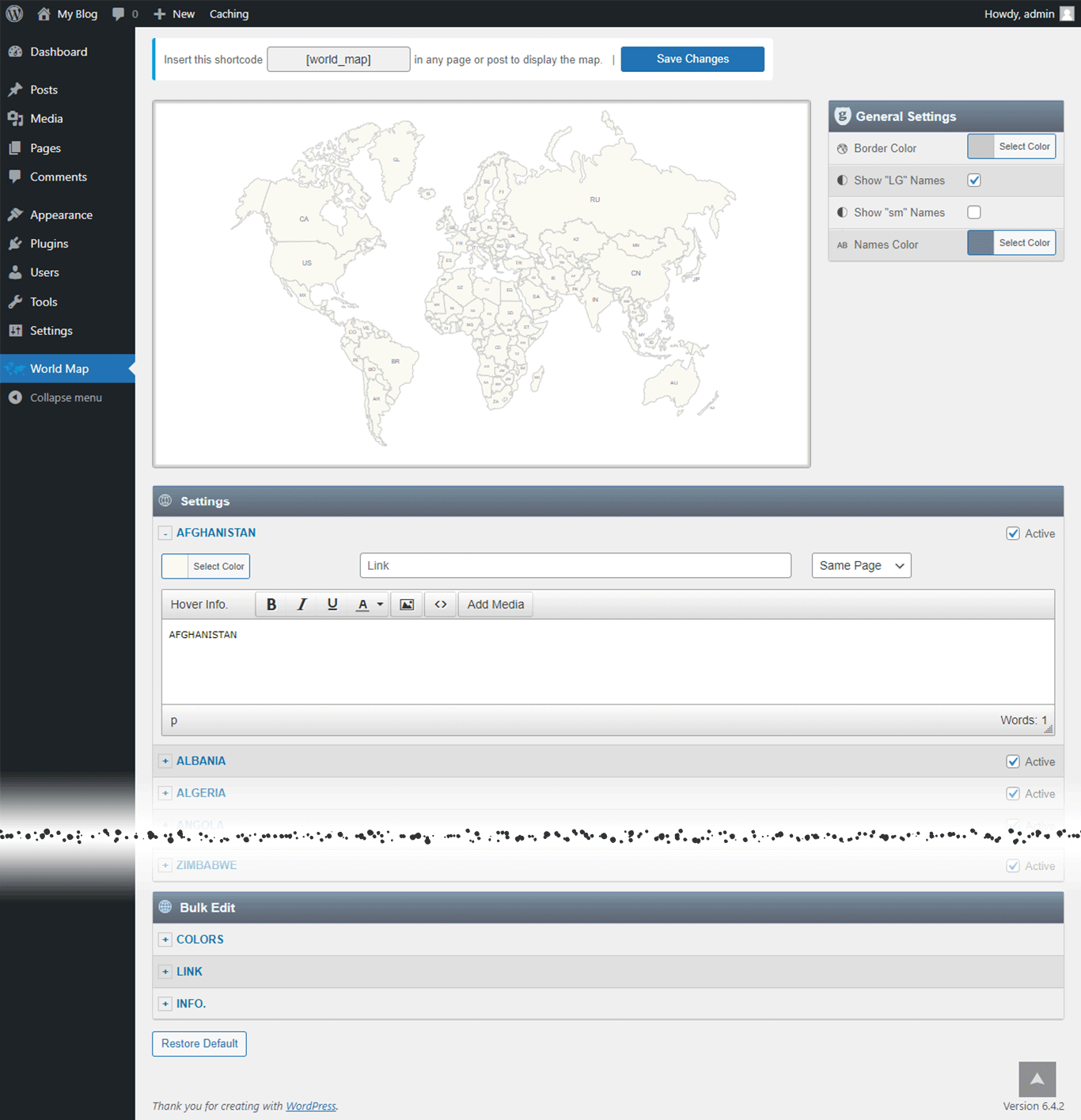Open the source code view icon
Viewport: 1081px width, 1120px height.
[441, 605]
